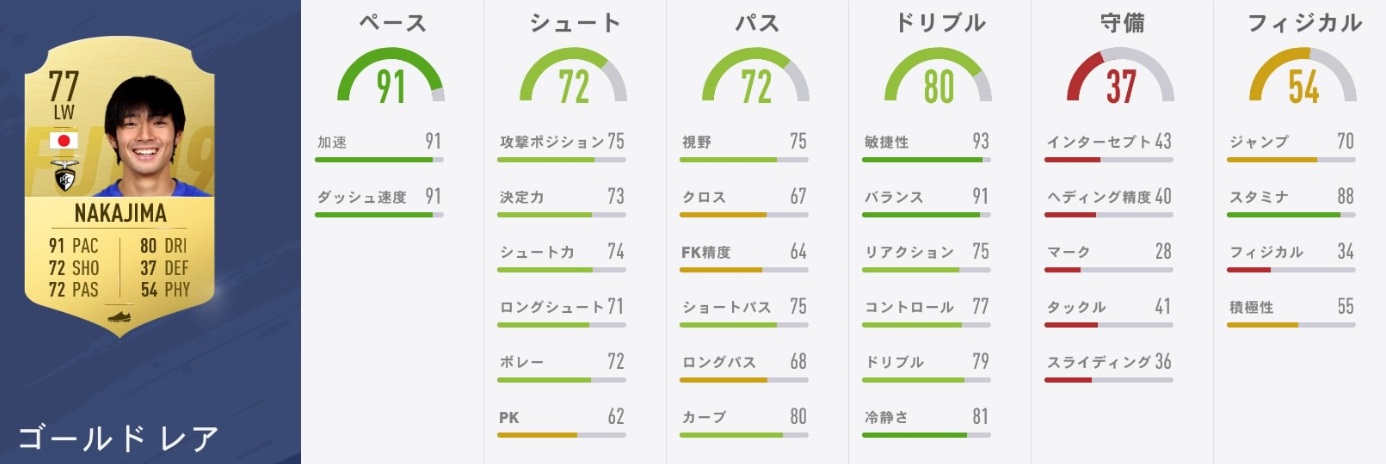The width and height of the screenshot is (1386, 464).
Task: Click the green ペース gauge showing 91
Action: pos(391,81)
